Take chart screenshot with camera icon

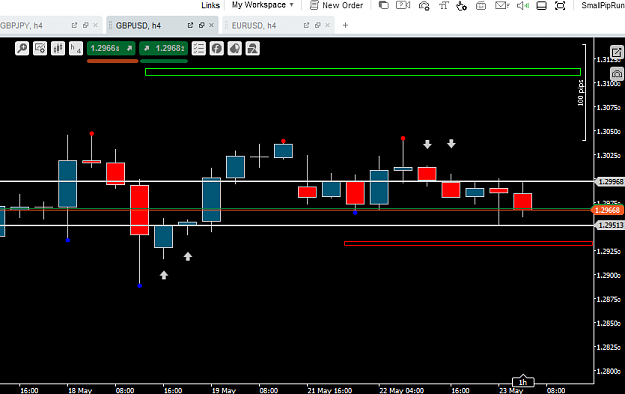[617, 74]
